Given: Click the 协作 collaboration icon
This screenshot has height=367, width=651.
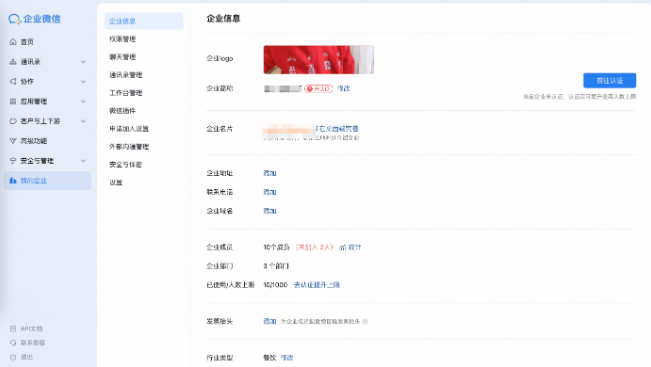Looking at the screenshot, I should (13, 81).
